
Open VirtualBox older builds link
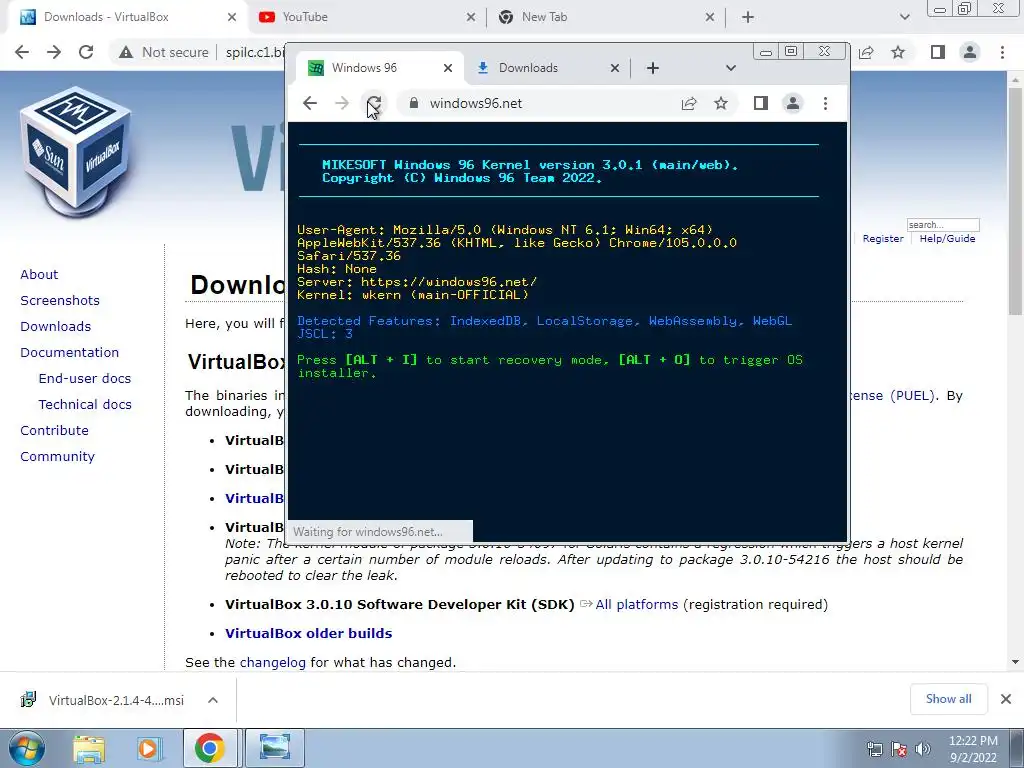pyautogui.click(x=309, y=633)
